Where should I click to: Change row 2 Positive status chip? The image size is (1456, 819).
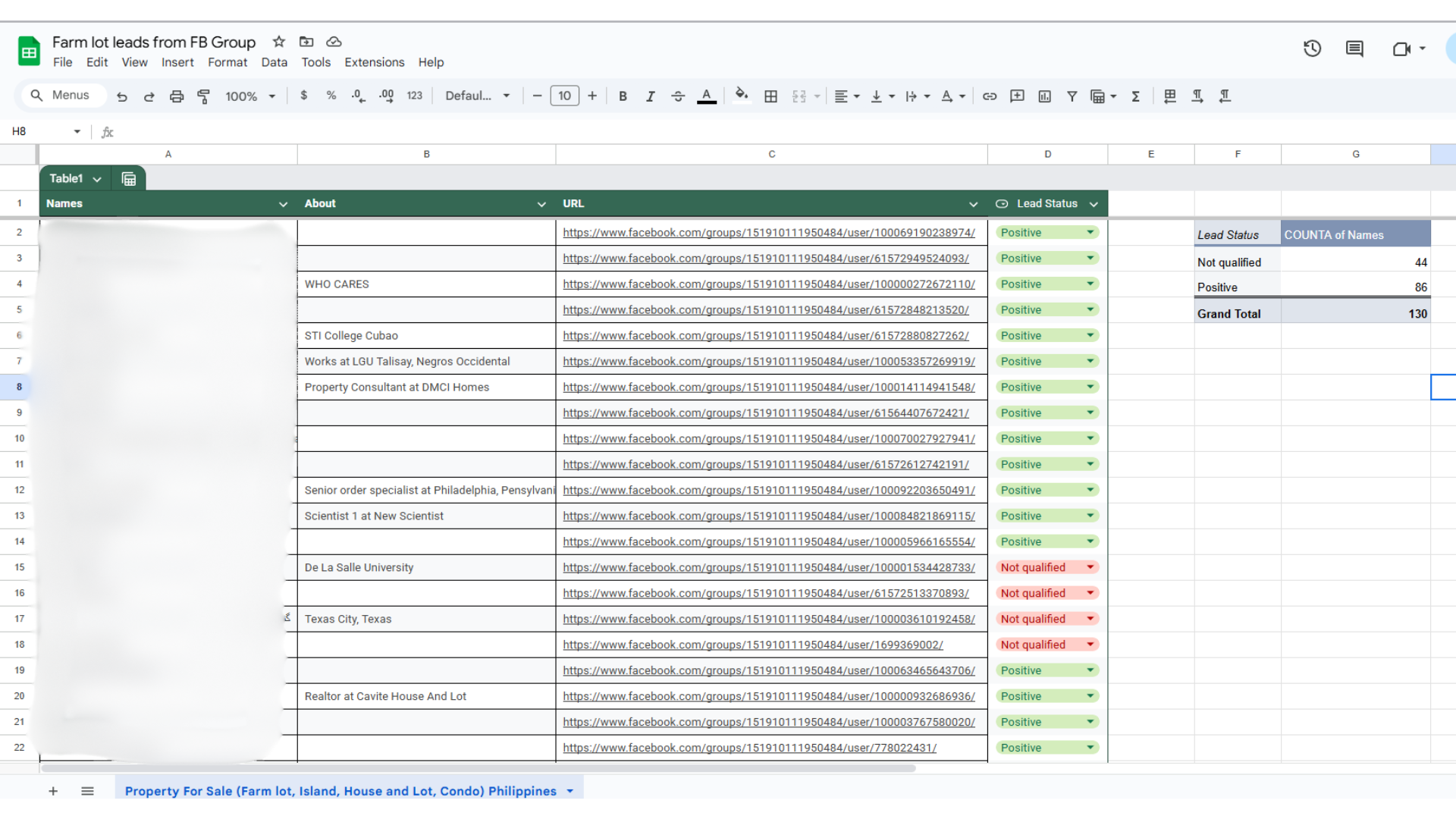tap(1047, 233)
